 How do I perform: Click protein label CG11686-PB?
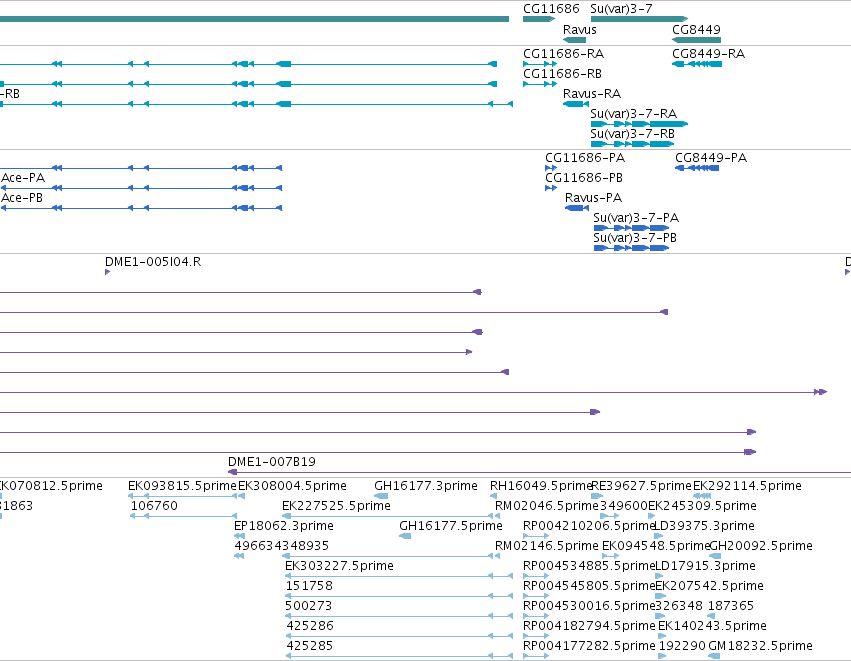coord(584,178)
